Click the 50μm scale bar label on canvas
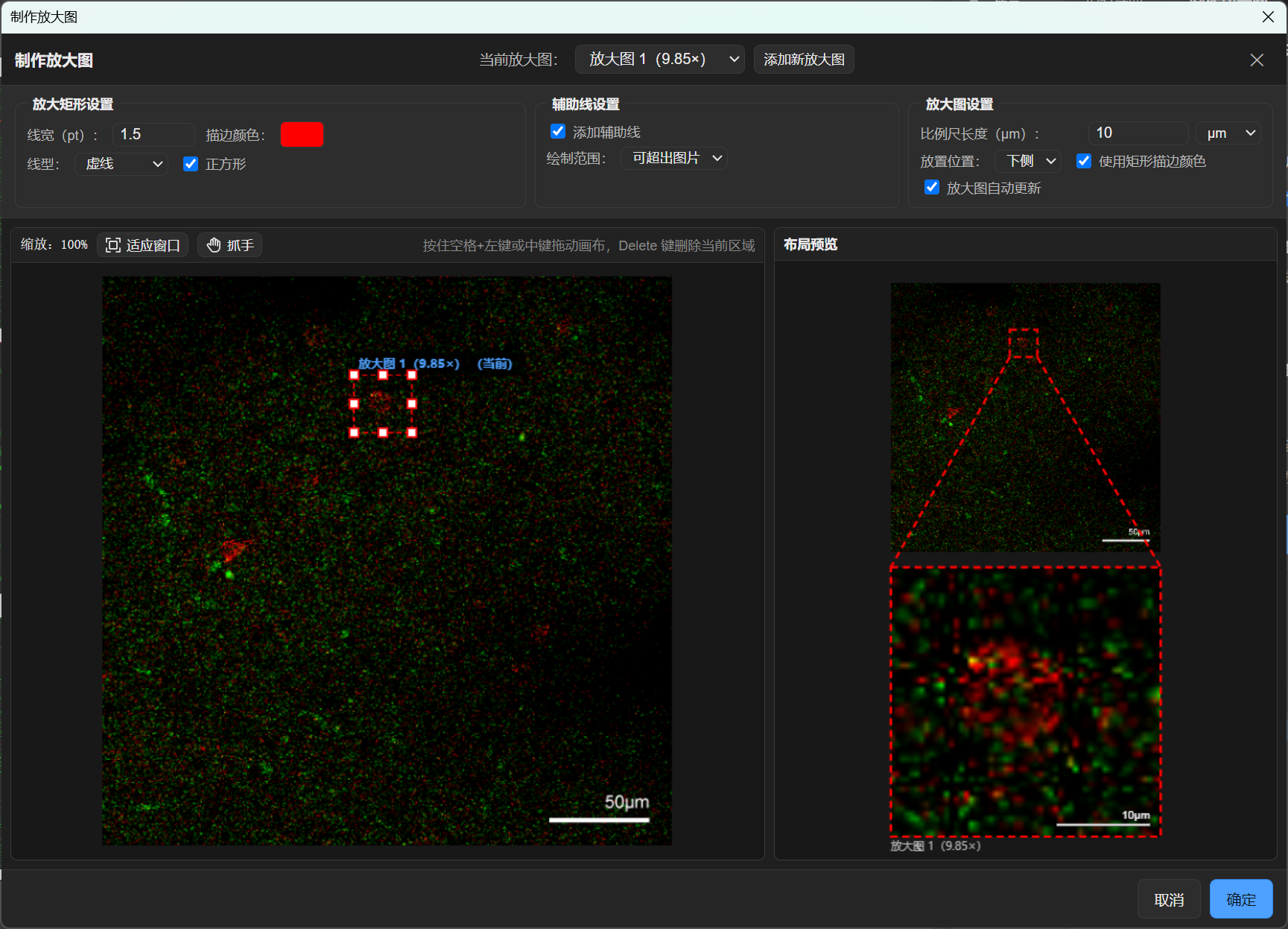 626,802
